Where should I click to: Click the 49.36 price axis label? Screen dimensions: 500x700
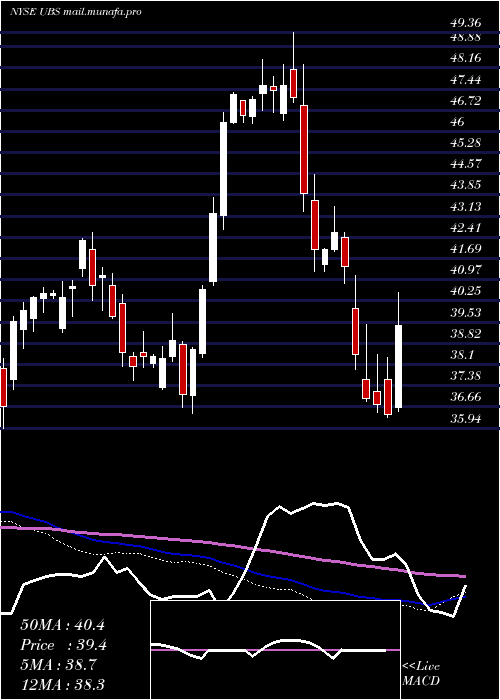466,23
